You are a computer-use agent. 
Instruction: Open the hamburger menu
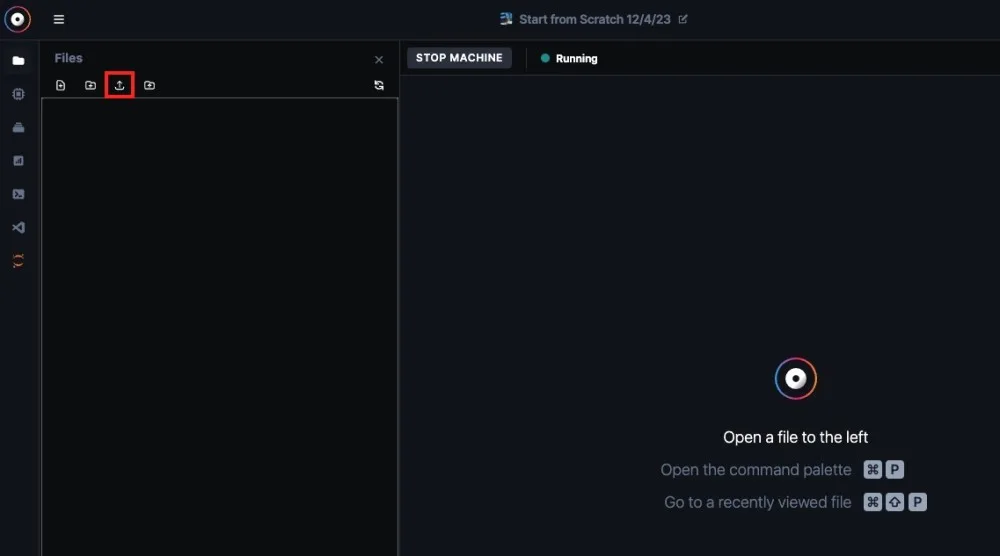(x=59, y=19)
